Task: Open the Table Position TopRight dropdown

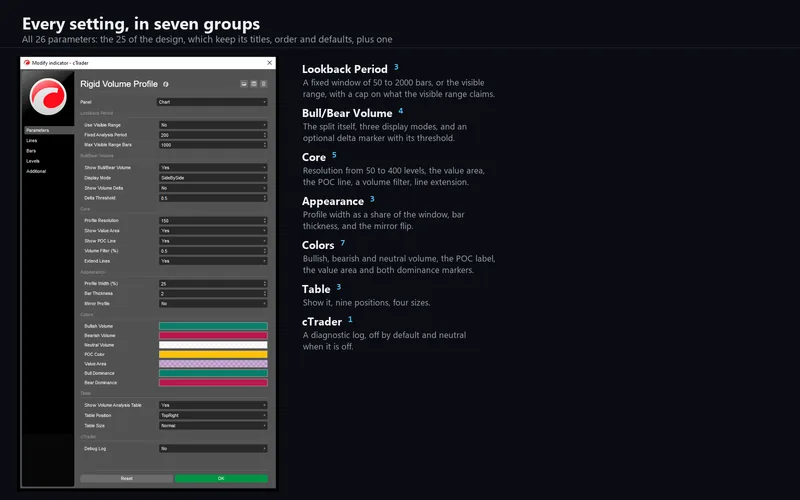Action: coord(213,415)
